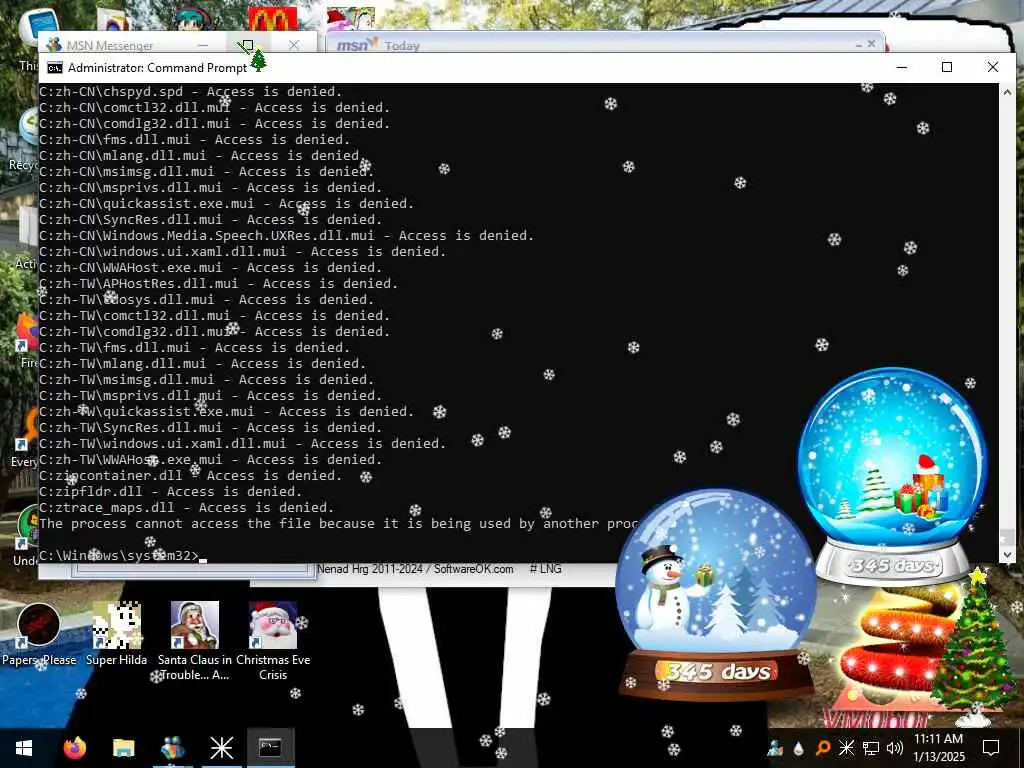Click the orange magnifier tray icon
This screenshot has width=1024, height=768.
pyautogui.click(x=823, y=748)
